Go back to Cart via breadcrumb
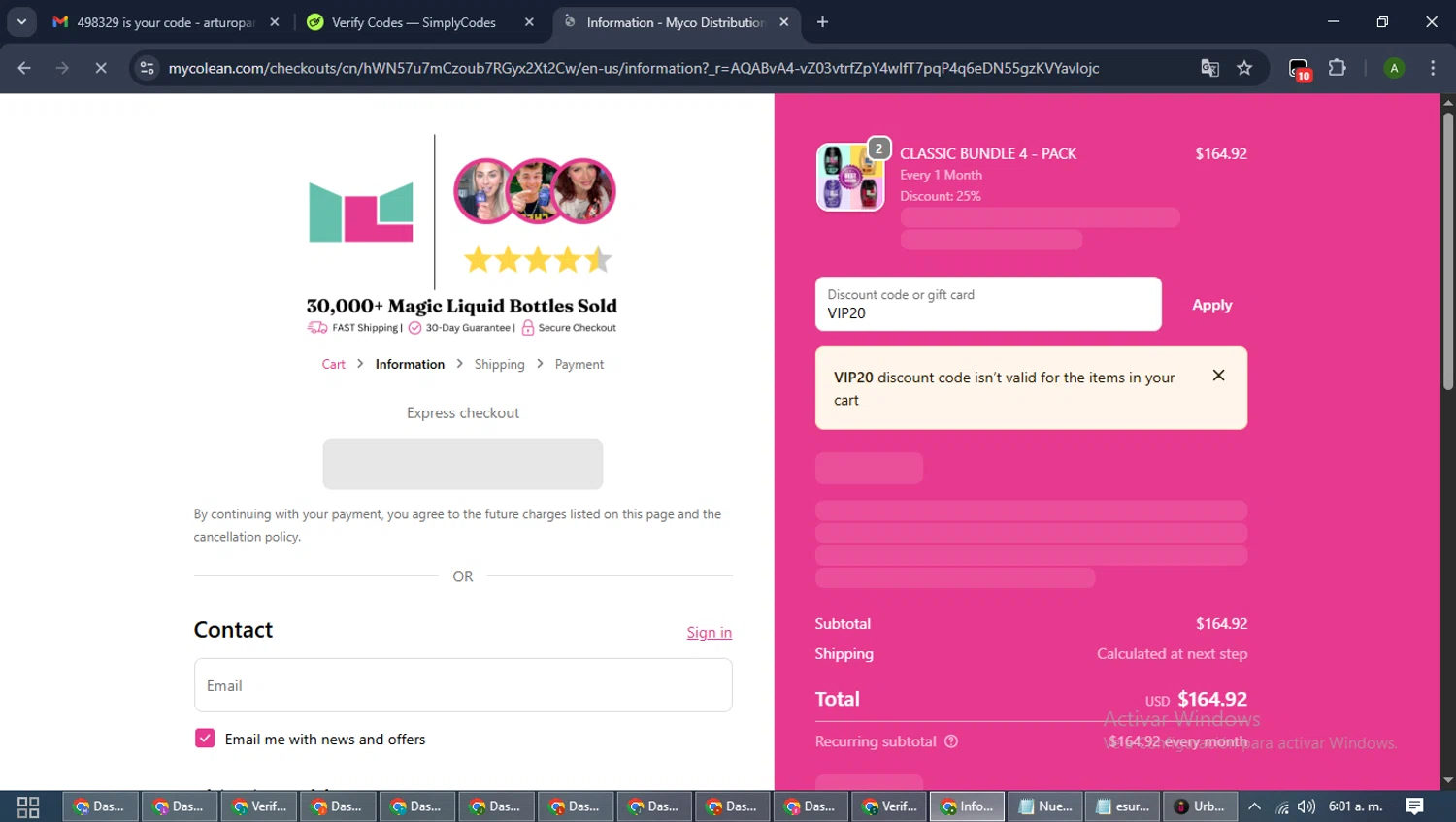 [x=334, y=364]
